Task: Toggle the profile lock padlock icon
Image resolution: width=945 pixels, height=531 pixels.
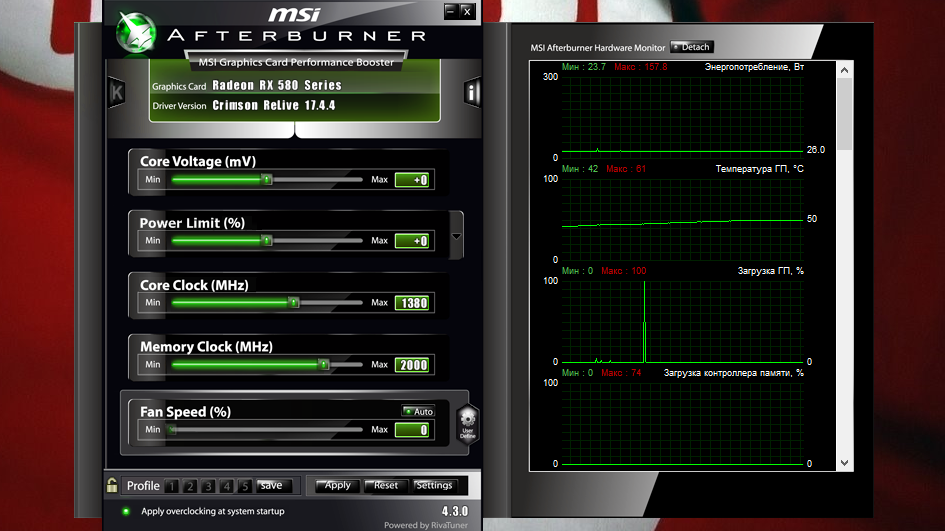Action: pos(112,485)
